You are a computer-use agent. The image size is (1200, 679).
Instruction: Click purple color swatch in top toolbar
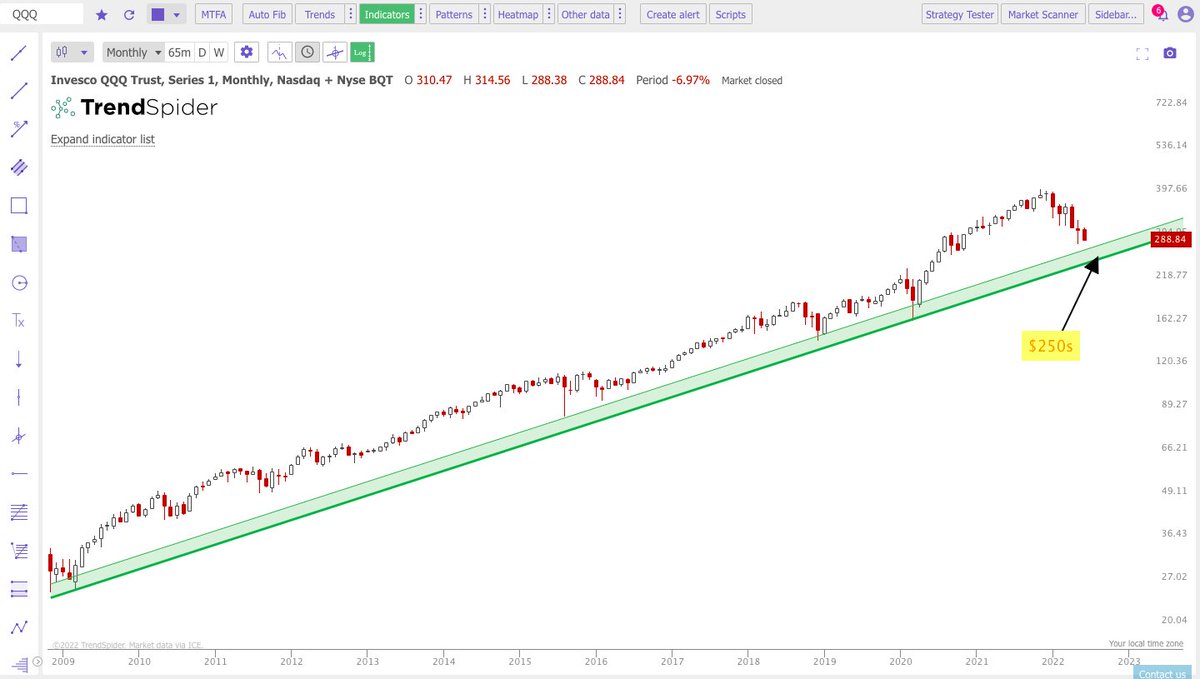click(x=157, y=15)
